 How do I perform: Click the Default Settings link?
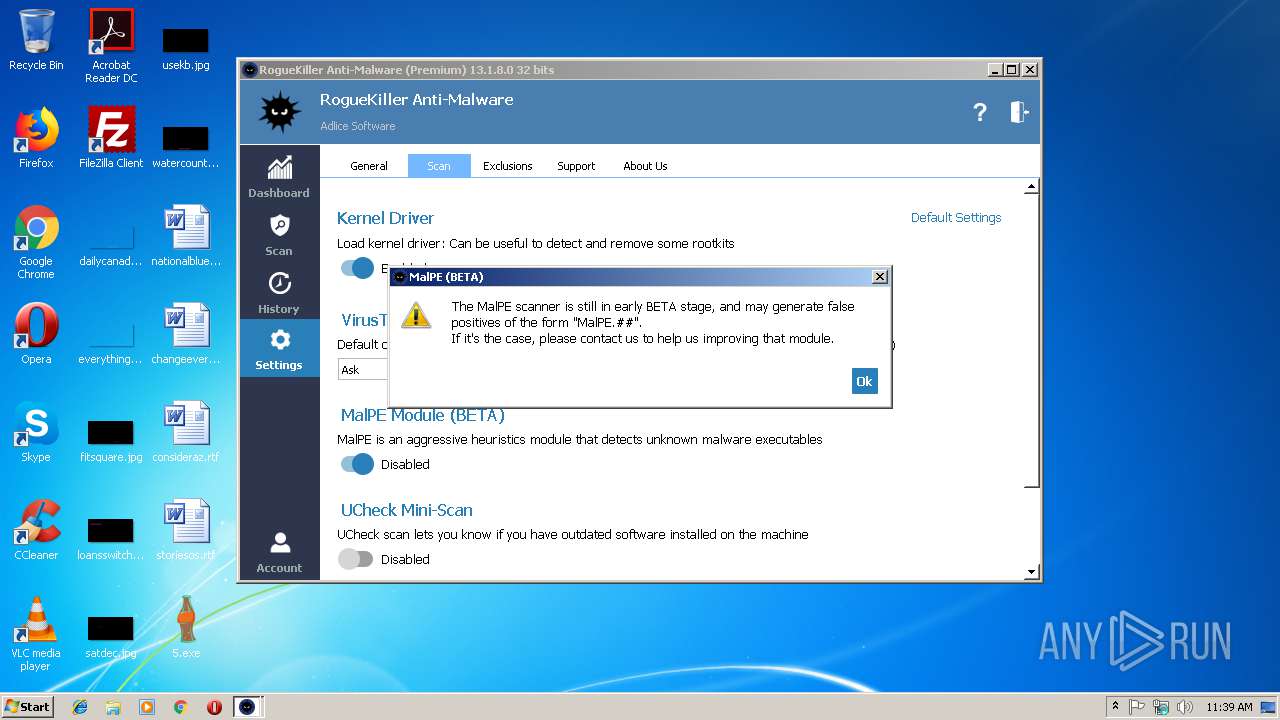point(956,217)
